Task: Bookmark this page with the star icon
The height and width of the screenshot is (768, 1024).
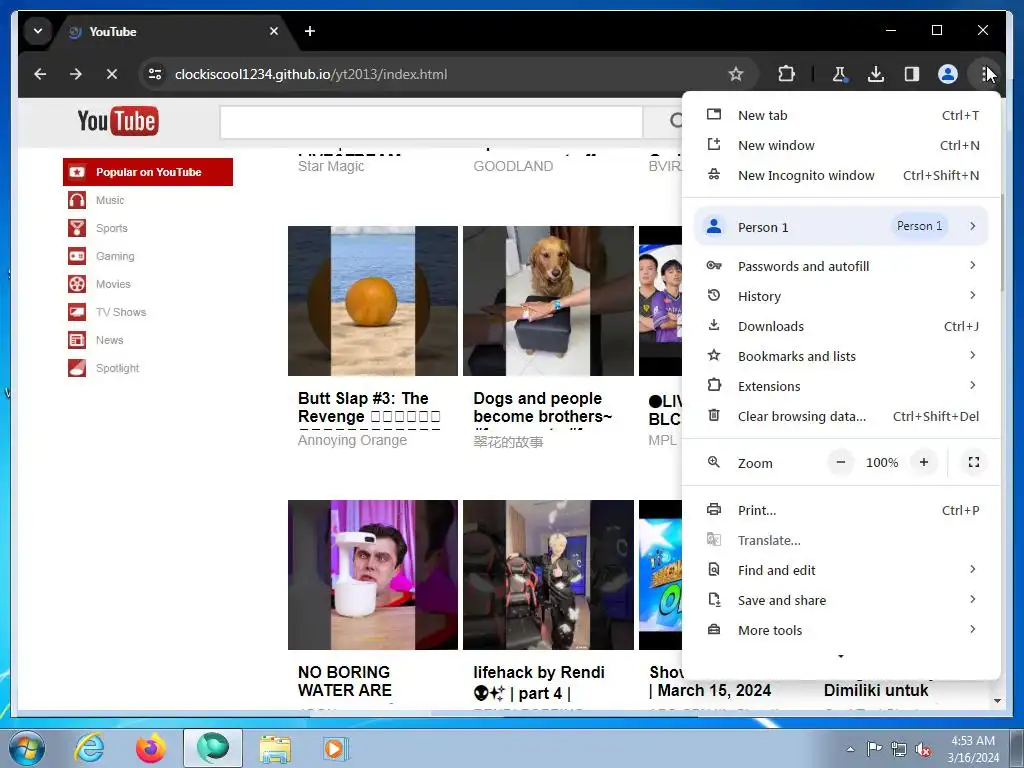Action: coord(736,74)
